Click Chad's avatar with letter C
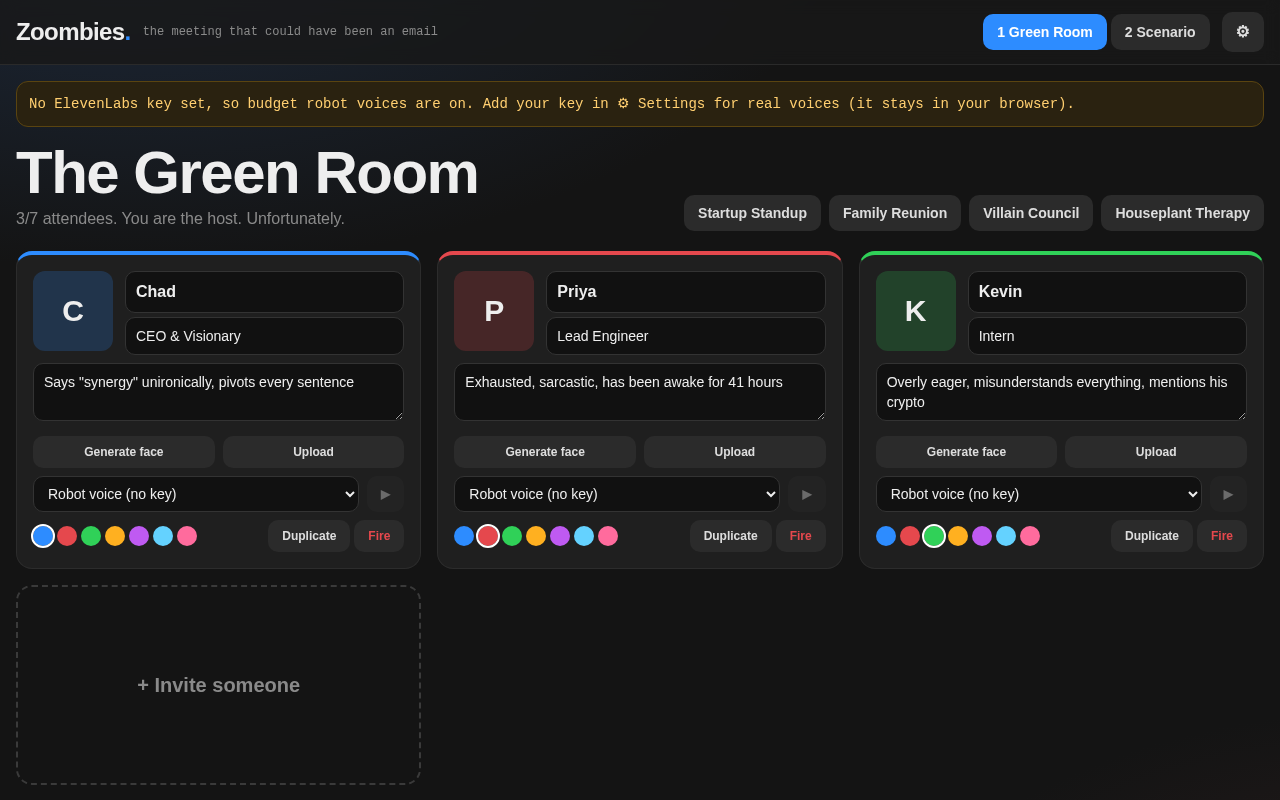 (73, 311)
